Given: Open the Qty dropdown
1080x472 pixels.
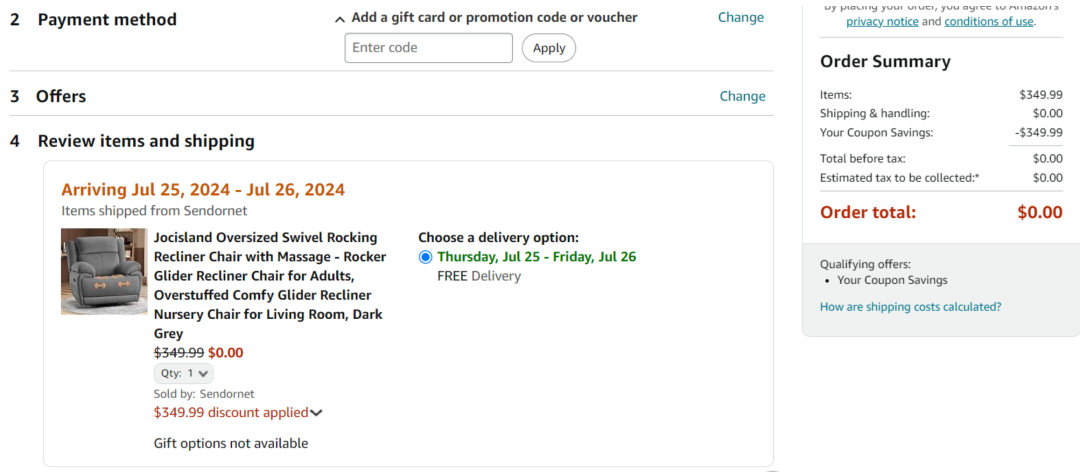Looking at the screenshot, I should (x=183, y=373).
